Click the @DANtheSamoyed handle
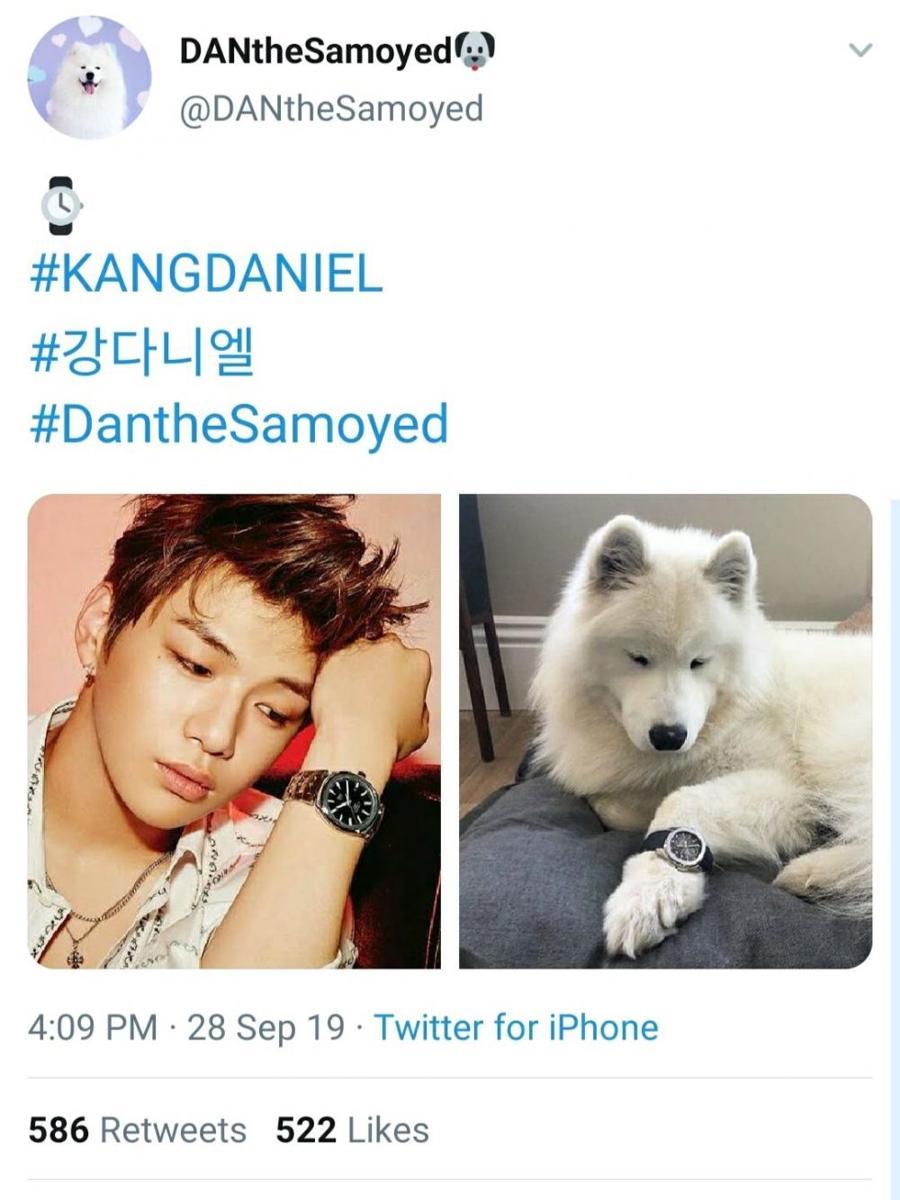 (331, 108)
